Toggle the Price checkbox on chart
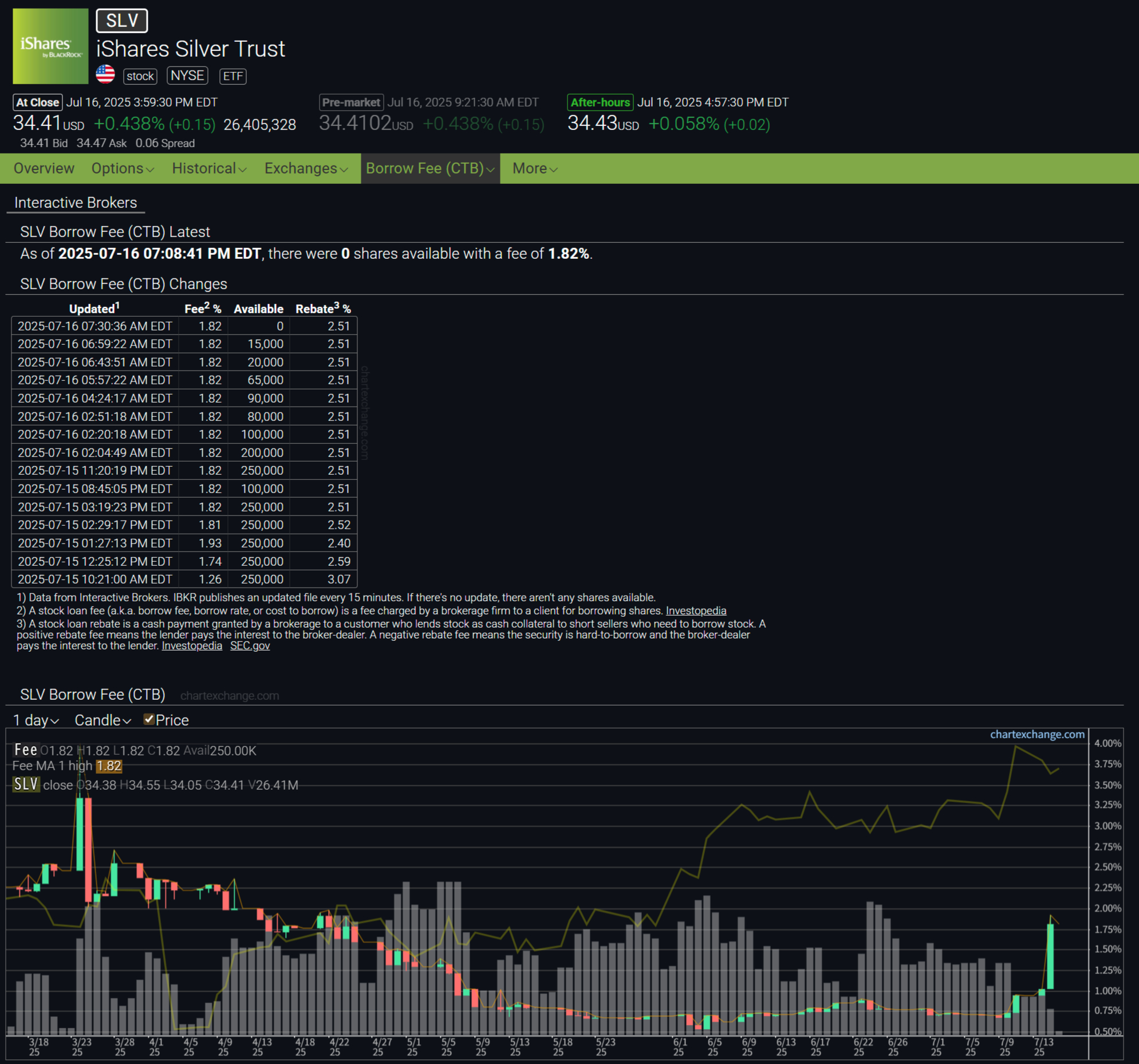Image resolution: width=1139 pixels, height=1064 pixels. [149, 719]
